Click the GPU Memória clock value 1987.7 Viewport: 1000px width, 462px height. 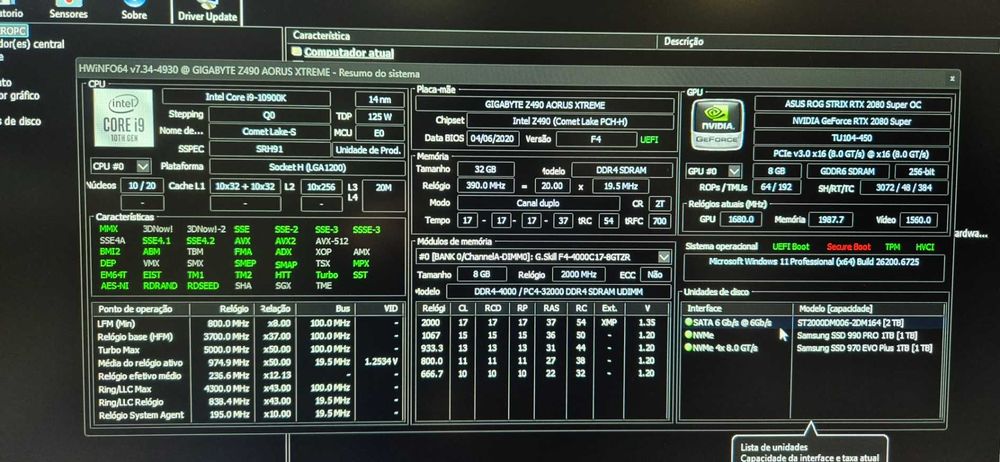click(x=830, y=220)
